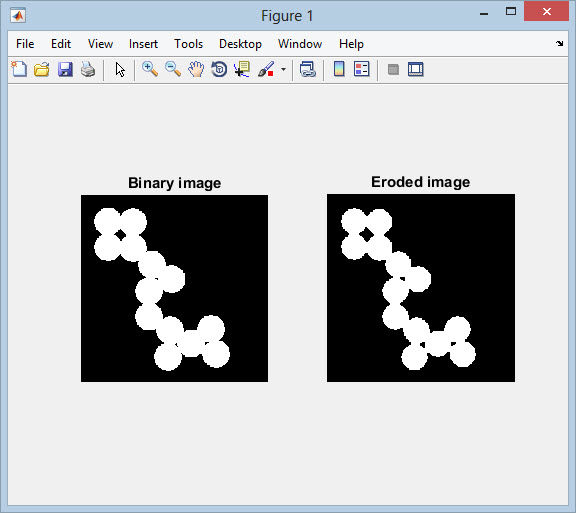Open a file with the folder icon
This screenshot has height=513, width=576.
42,69
